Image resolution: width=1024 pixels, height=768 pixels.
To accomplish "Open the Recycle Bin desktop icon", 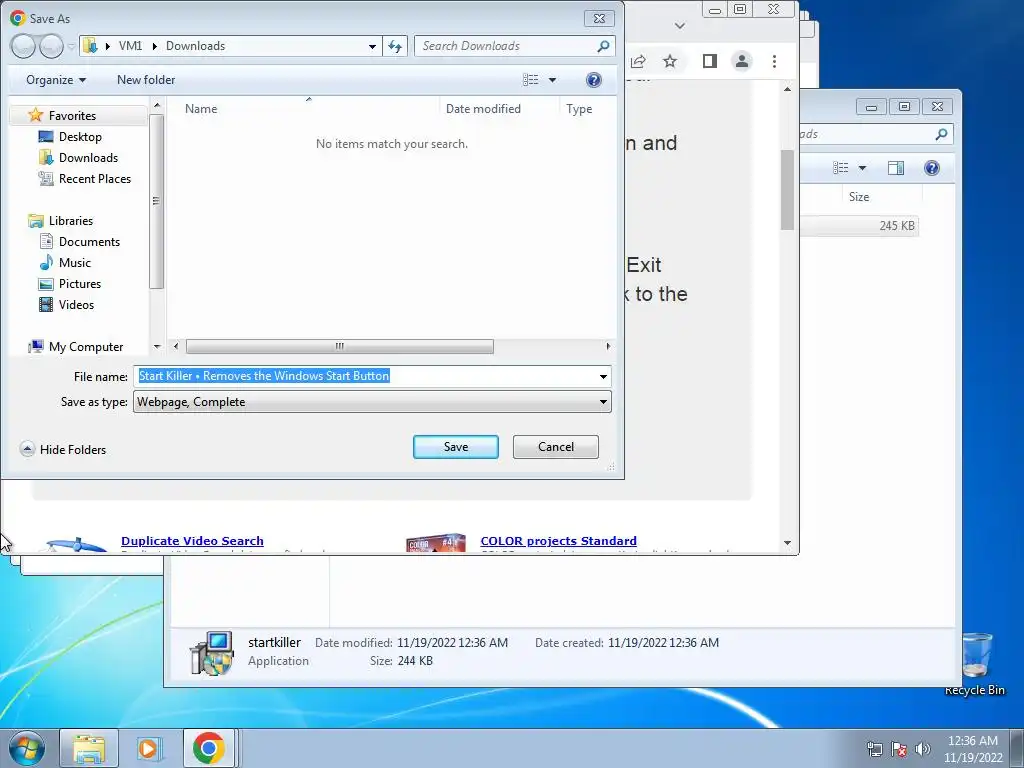I will 975,664.
